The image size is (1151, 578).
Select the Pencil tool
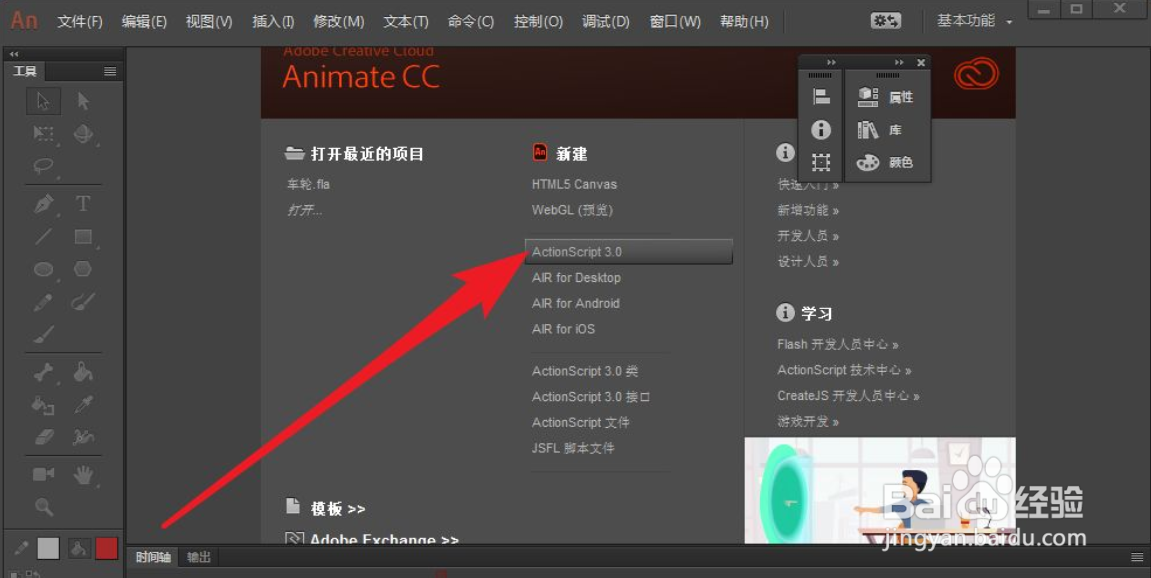[43, 302]
